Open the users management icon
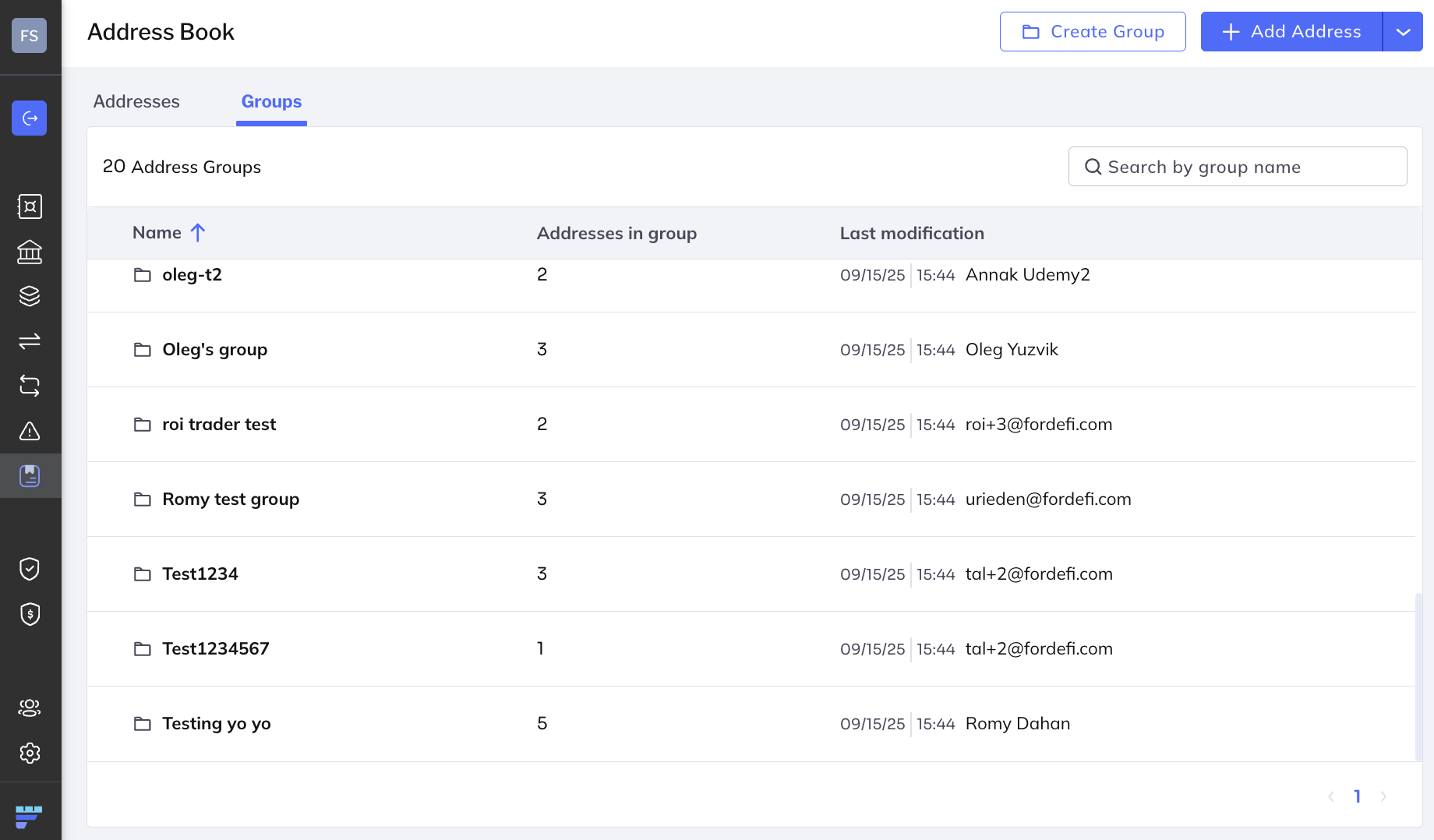The width and height of the screenshot is (1434, 840). click(x=30, y=708)
